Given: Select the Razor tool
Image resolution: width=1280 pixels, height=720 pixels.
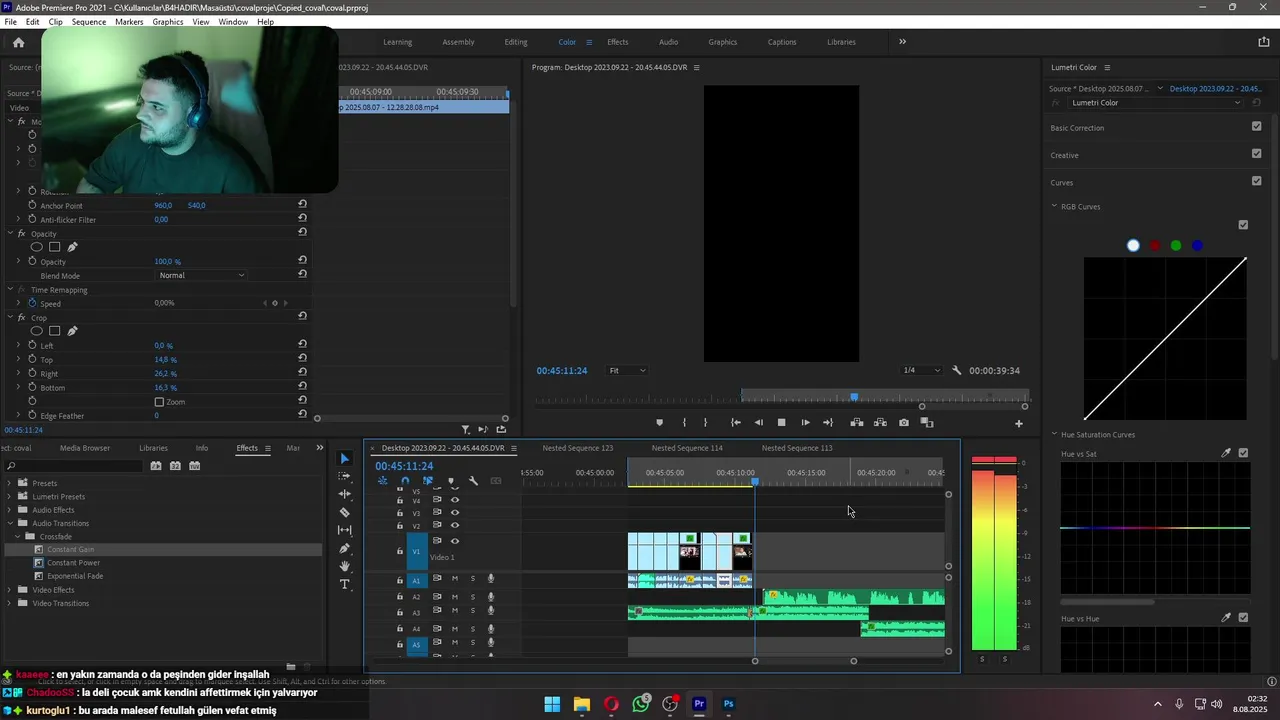Looking at the screenshot, I should 345,512.
